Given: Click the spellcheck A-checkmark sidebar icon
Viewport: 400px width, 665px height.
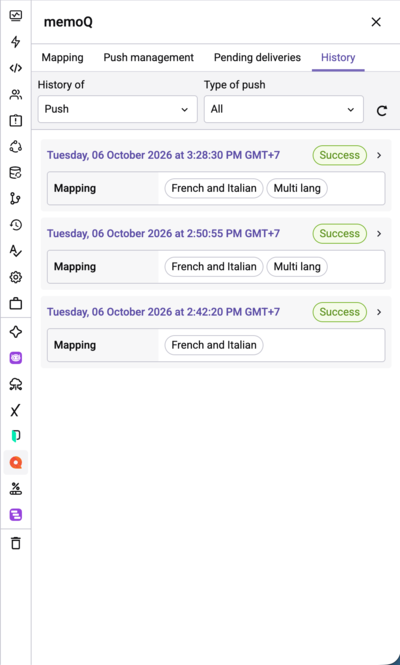Looking at the screenshot, I should (16, 251).
